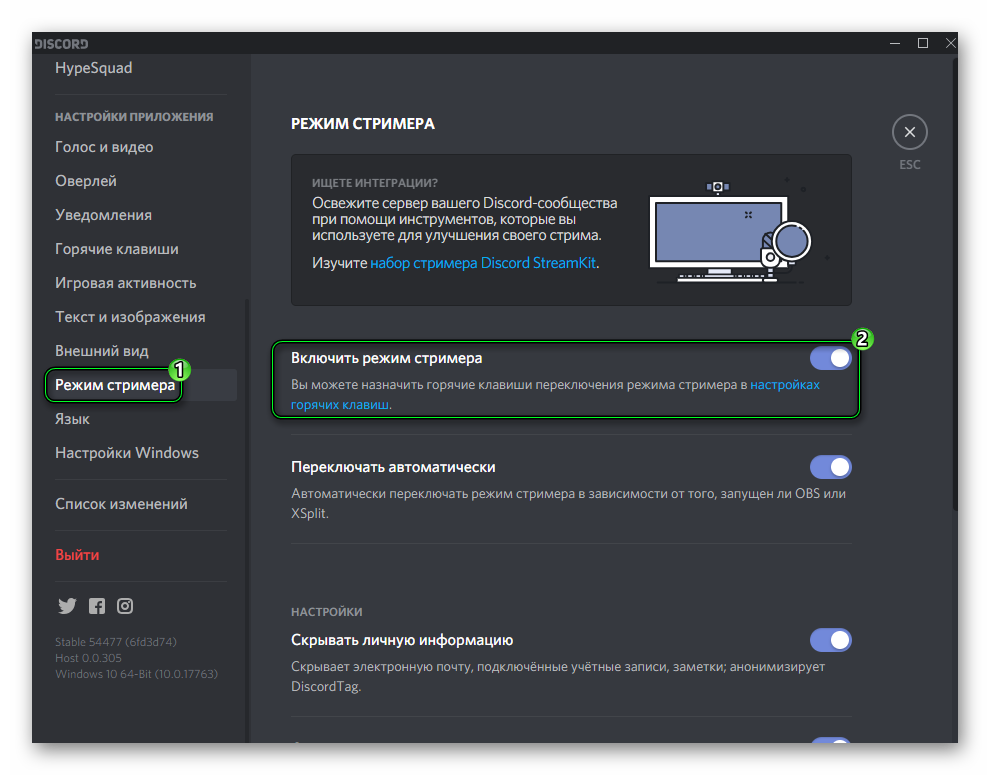Click 'Host 0.0.305' version text
990x775 pixels.
tap(88, 658)
